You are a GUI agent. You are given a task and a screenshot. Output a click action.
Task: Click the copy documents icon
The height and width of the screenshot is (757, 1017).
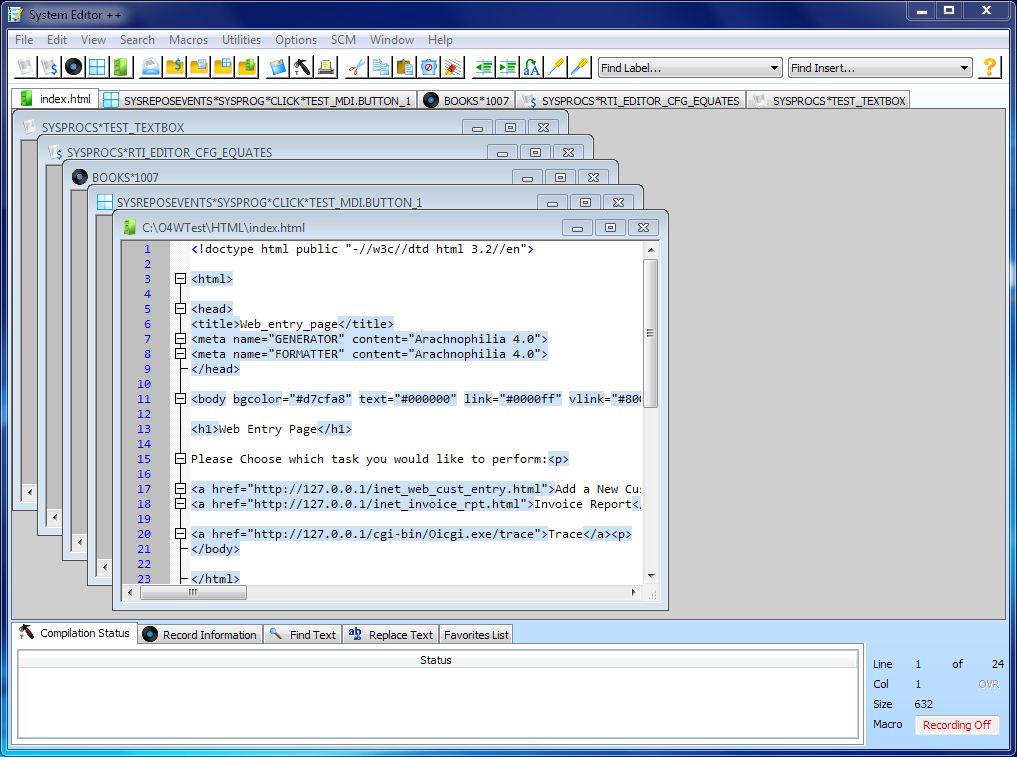click(x=381, y=67)
